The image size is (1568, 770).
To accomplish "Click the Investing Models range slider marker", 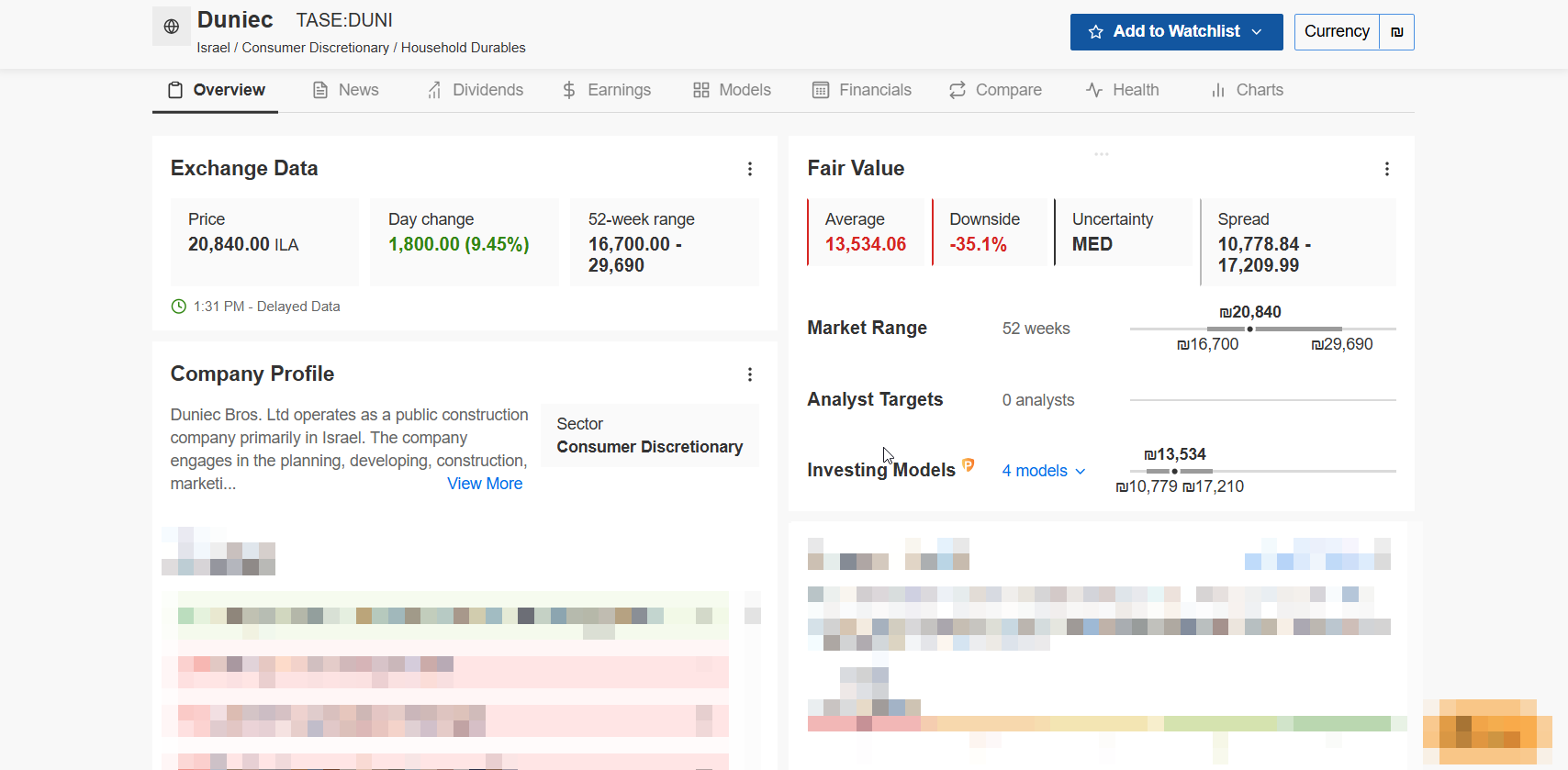I will click(1174, 471).
